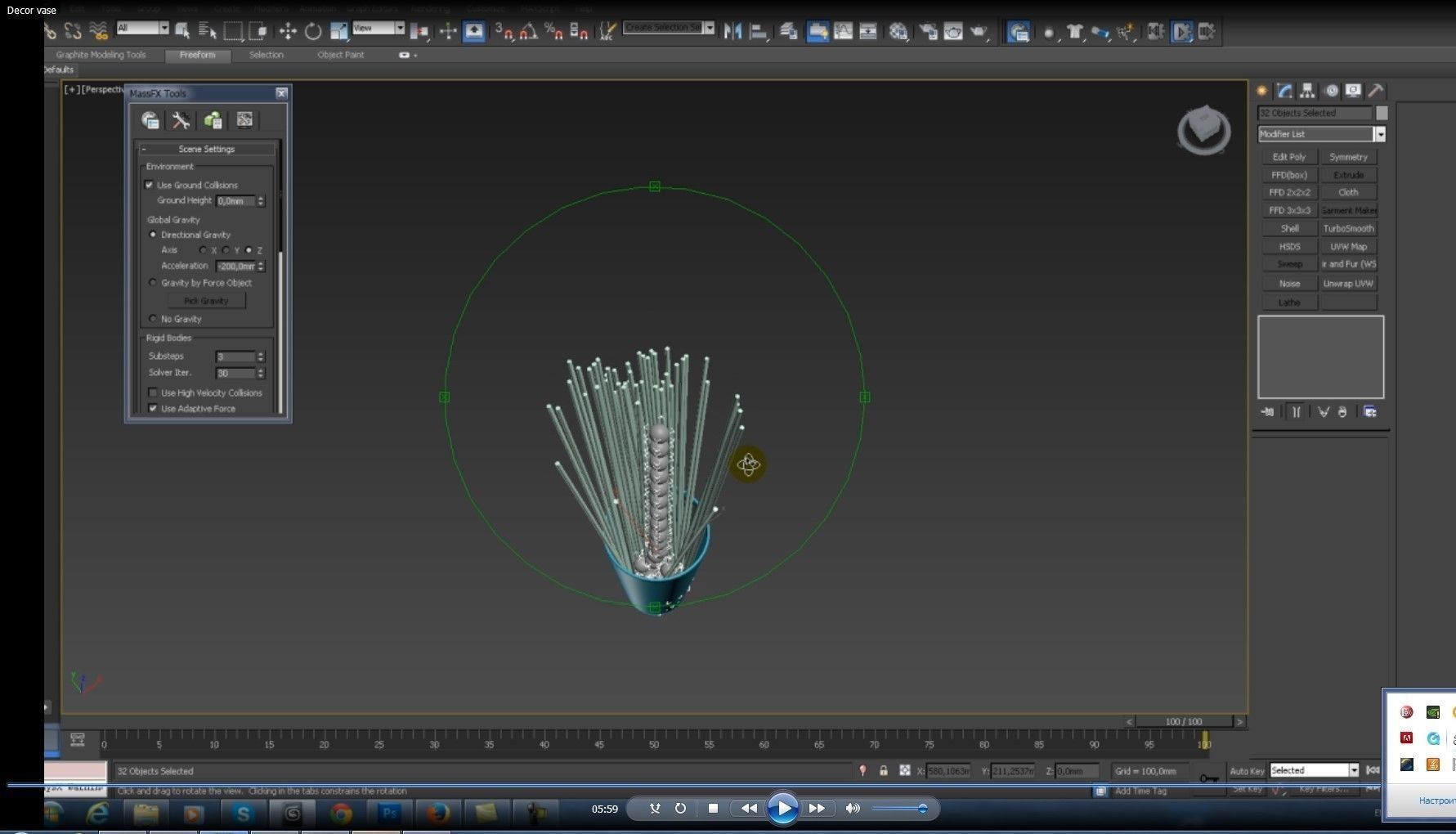Click the Symmetry modifier button

[x=1349, y=157]
